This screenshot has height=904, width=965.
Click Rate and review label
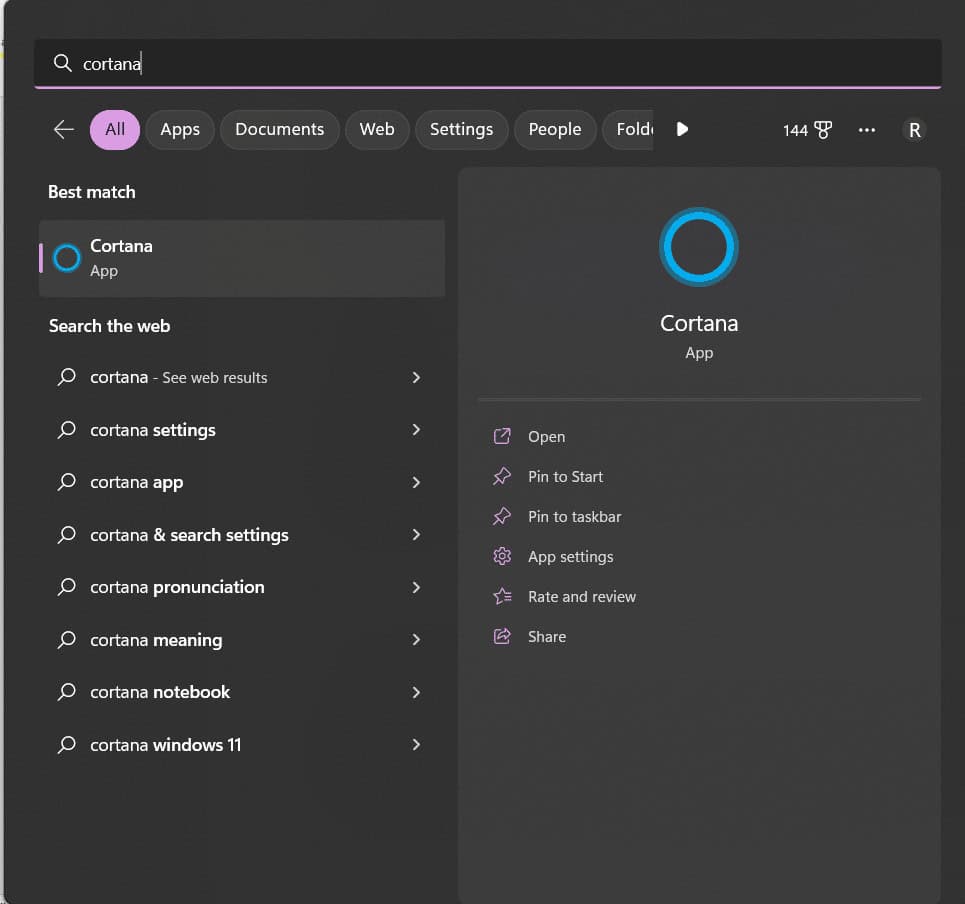tap(582, 596)
